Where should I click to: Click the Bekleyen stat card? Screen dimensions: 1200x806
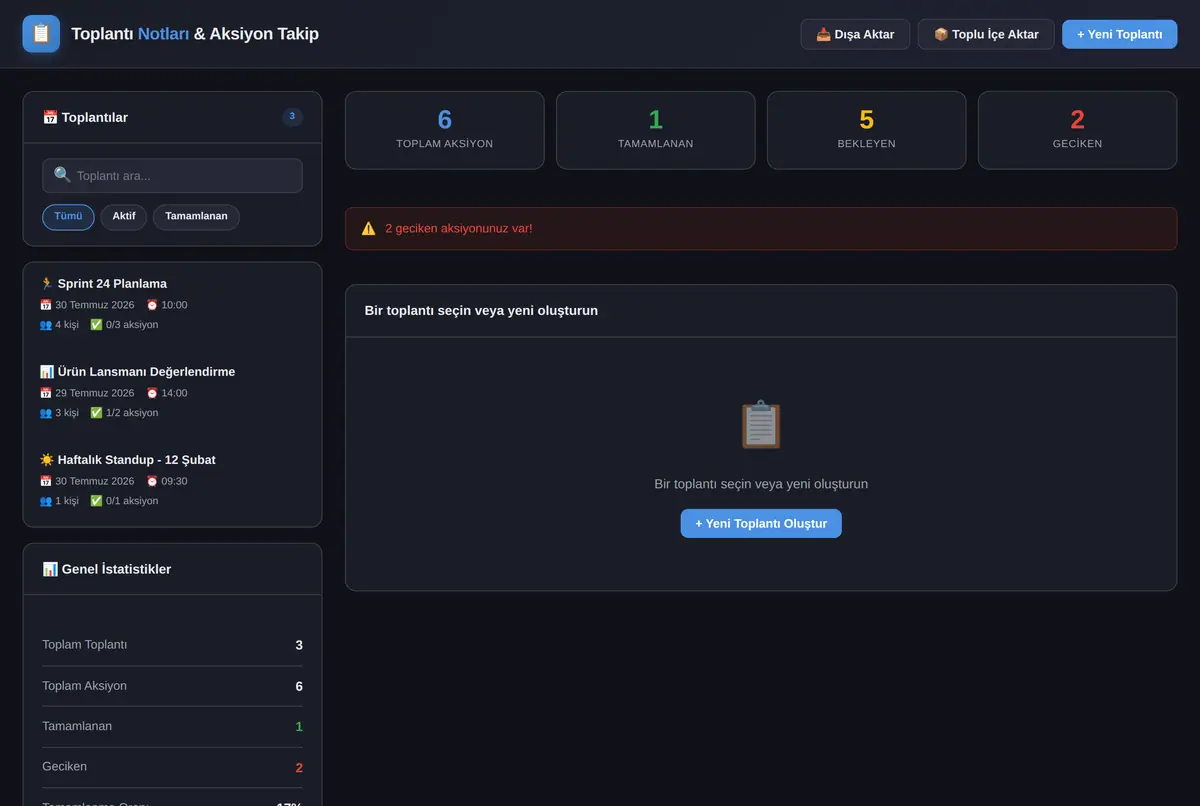867,130
